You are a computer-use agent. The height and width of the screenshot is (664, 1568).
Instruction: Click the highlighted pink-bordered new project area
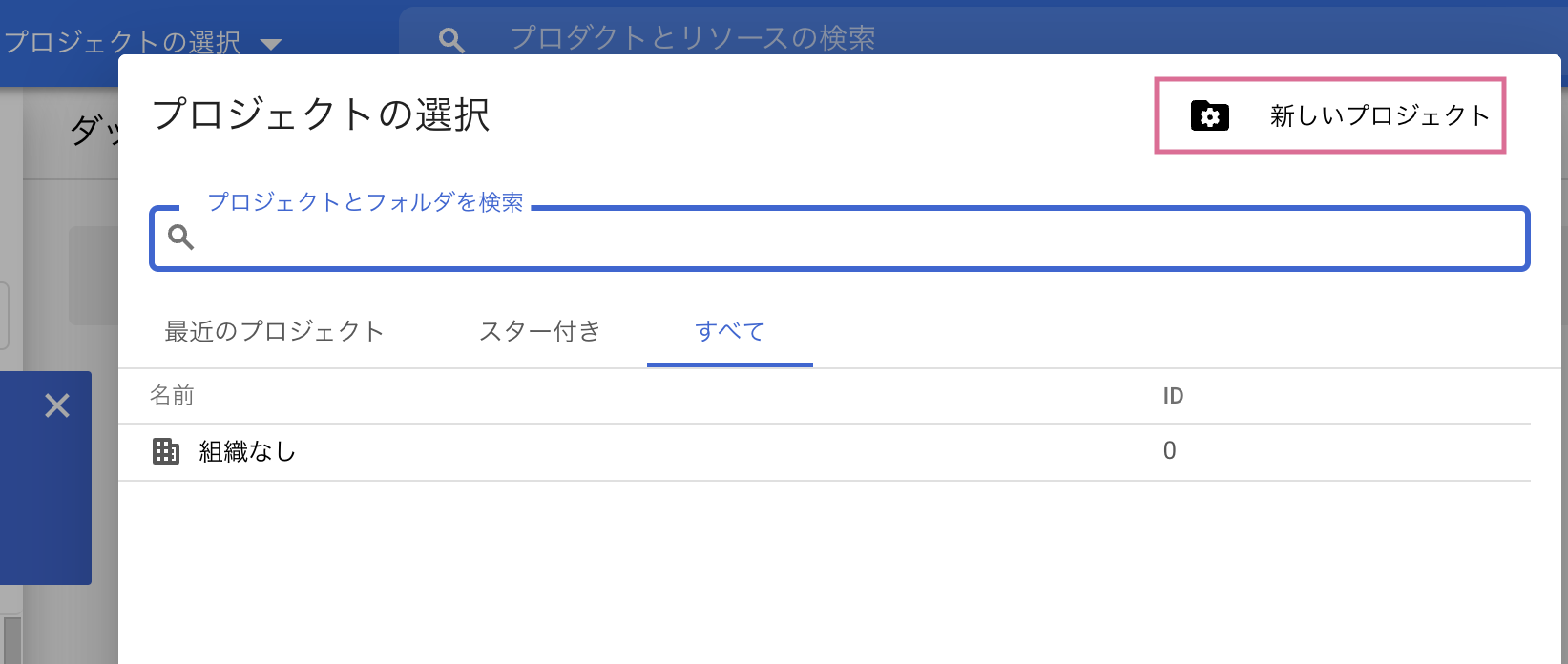pyautogui.click(x=1330, y=115)
